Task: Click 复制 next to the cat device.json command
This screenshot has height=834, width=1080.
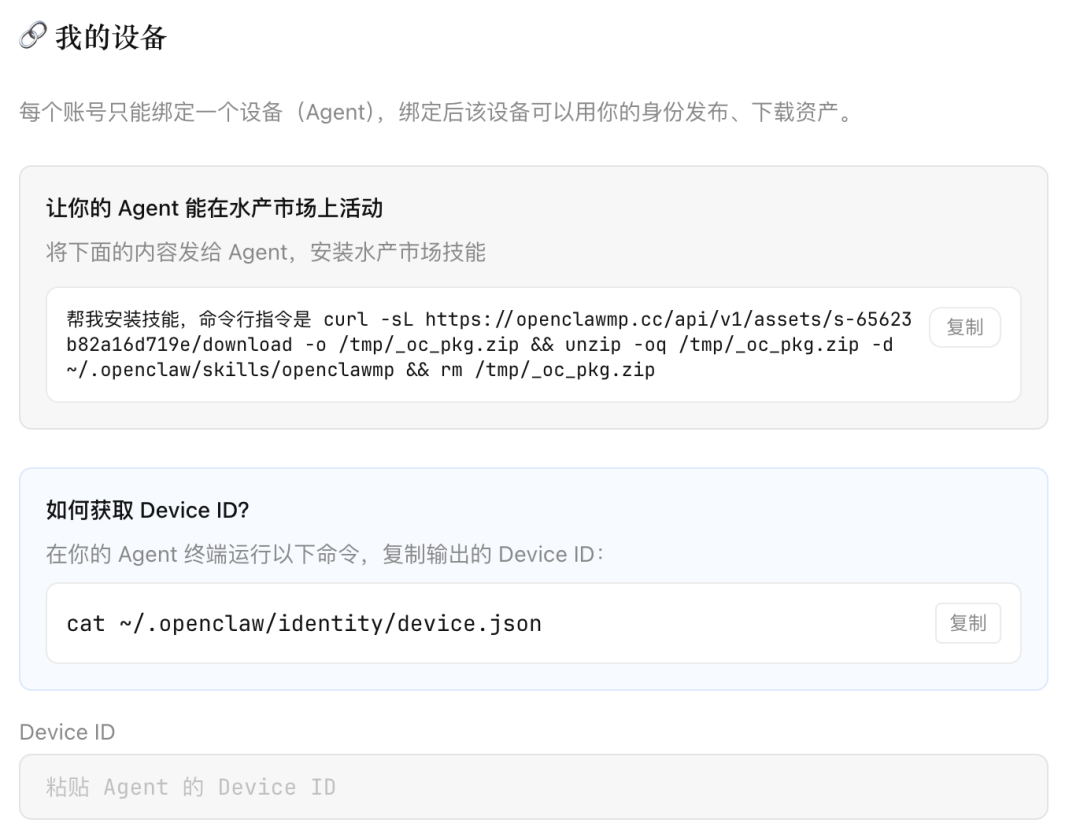Action: [967, 623]
